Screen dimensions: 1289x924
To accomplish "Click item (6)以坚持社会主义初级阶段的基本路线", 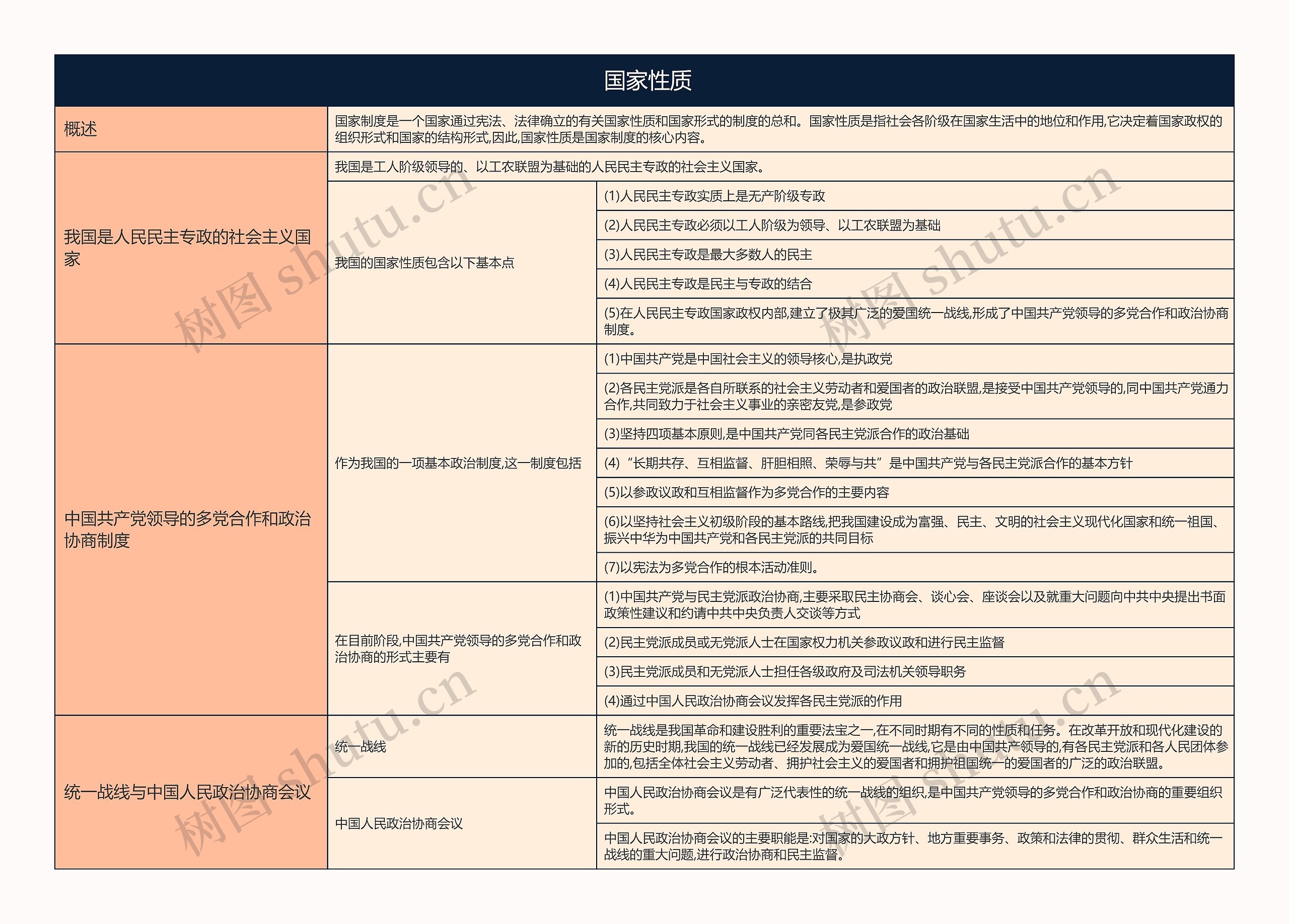I will (915, 529).
